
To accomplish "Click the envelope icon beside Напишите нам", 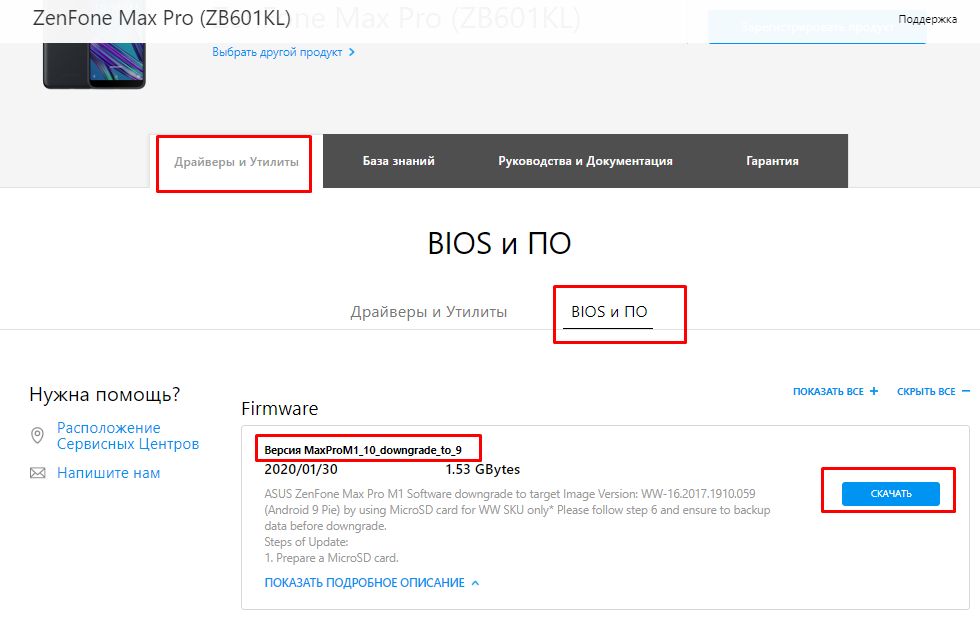I will [x=38, y=473].
